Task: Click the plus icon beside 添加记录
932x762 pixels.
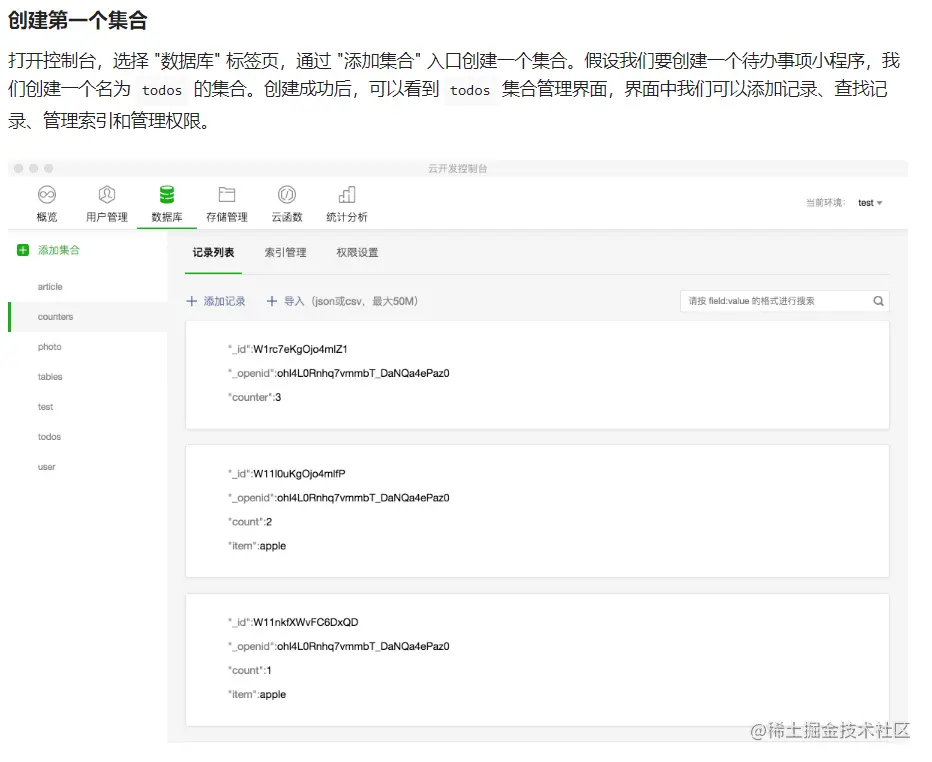Action: (191, 301)
